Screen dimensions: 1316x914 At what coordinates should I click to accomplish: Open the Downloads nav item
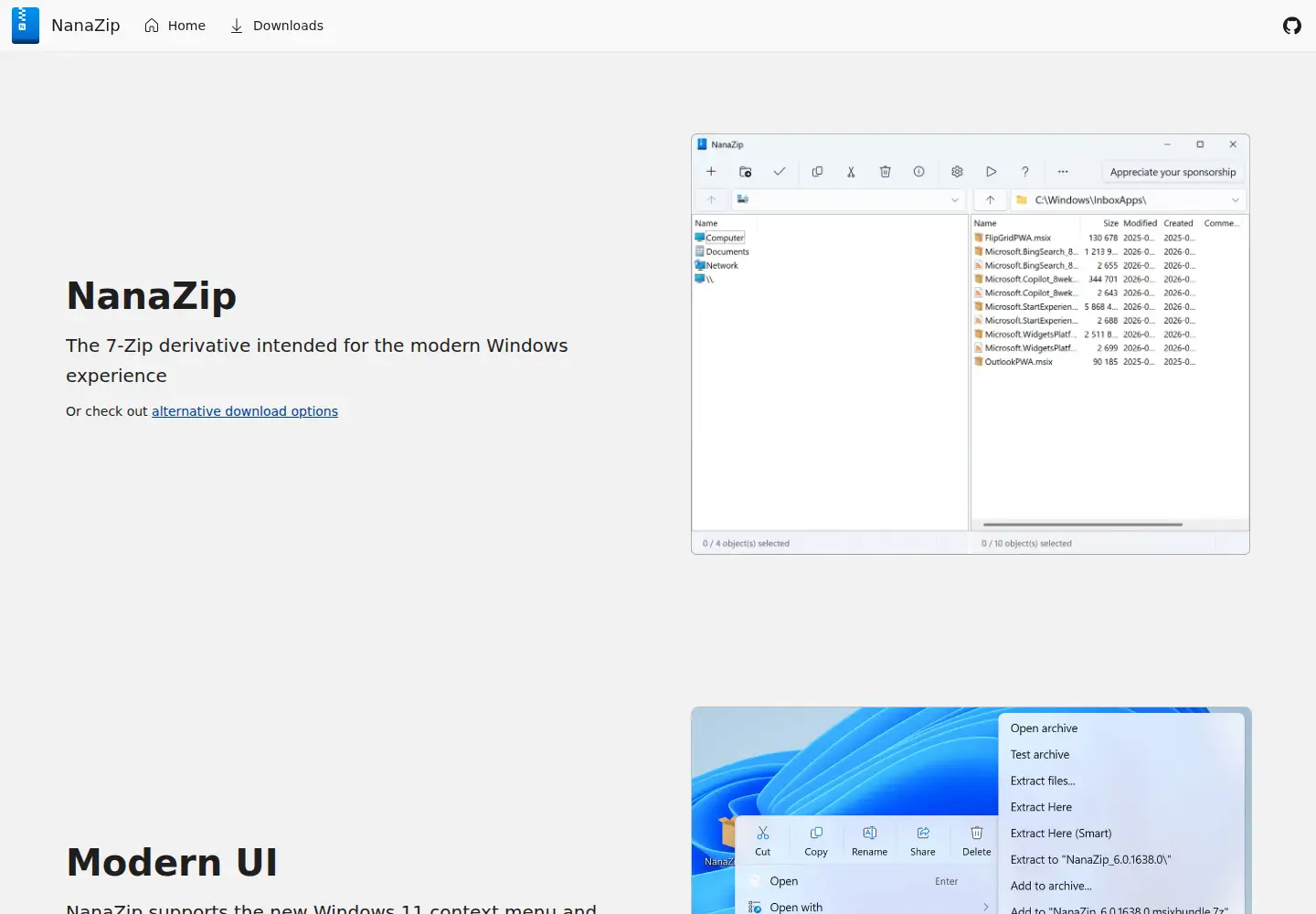point(276,26)
